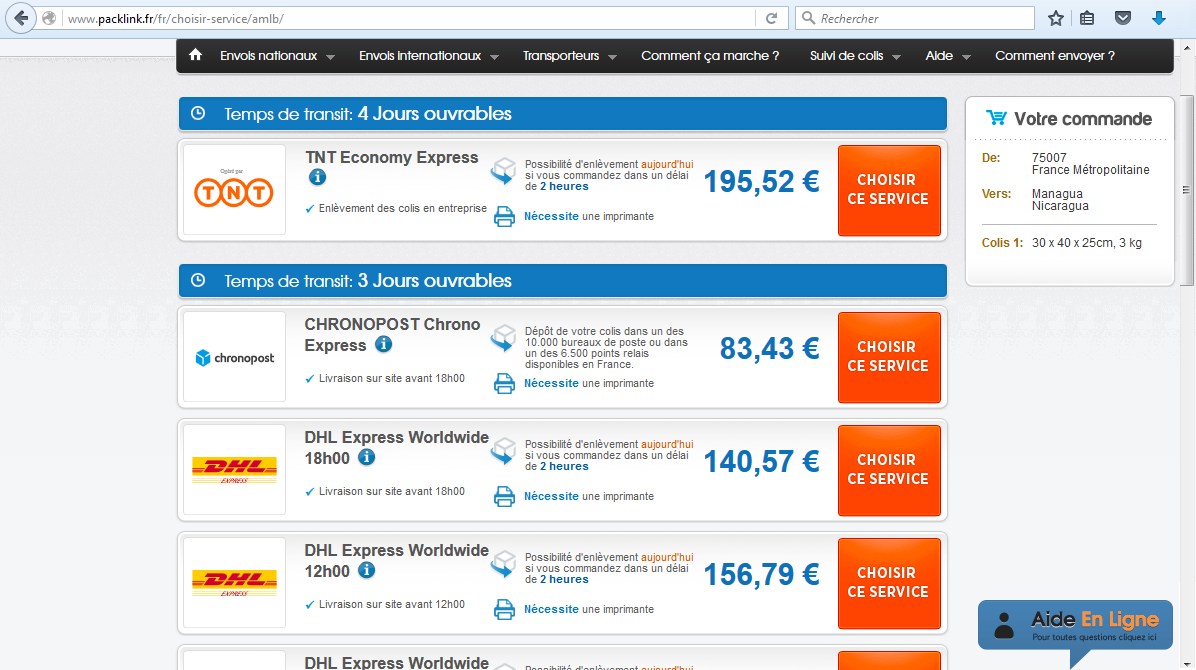The width and height of the screenshot is (1196, 670).
Task: Save page to Pocket from the toolbar
Action: [x=1122, y=16]
